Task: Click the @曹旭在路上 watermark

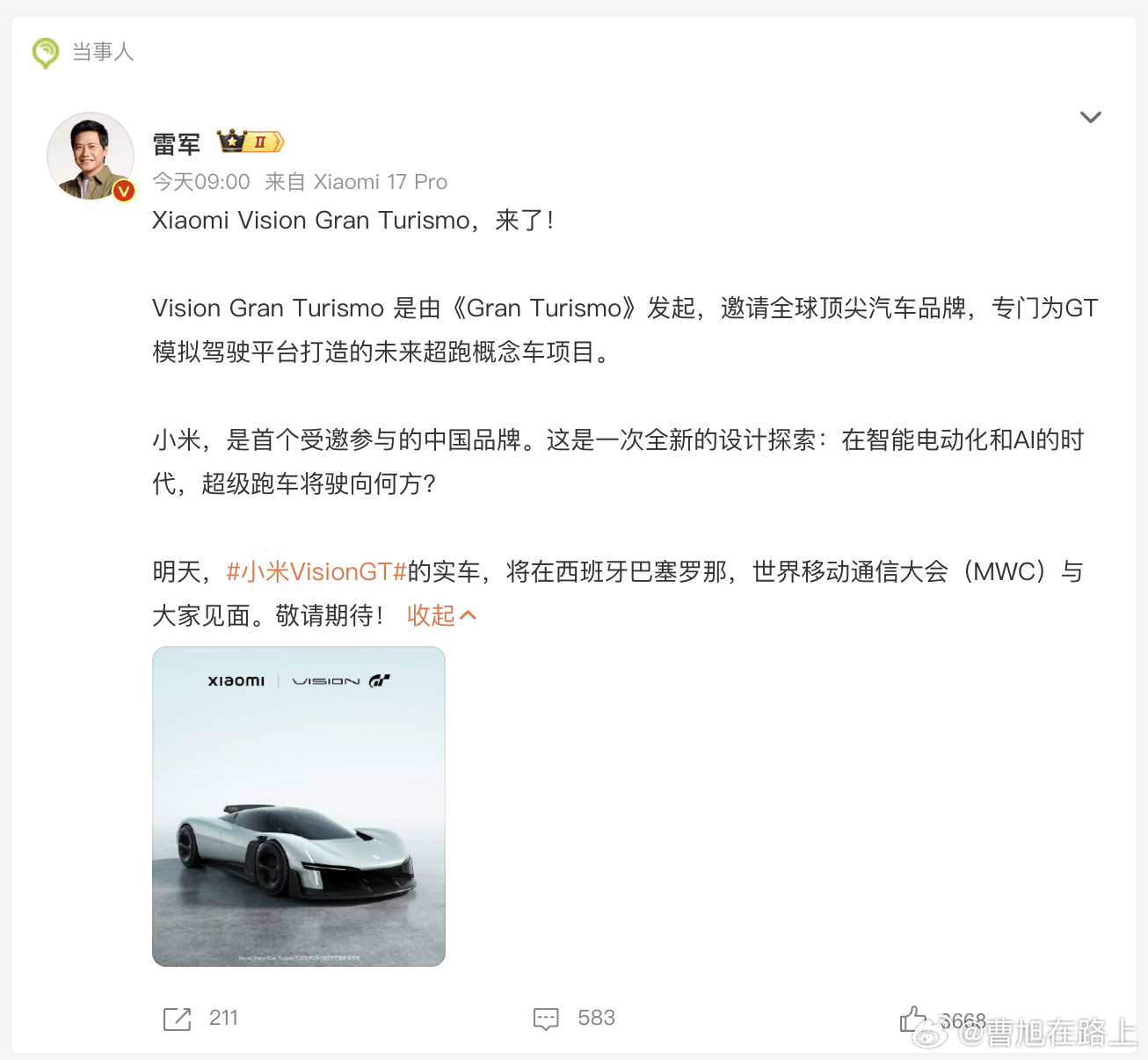Action: tap(1048, 1033)
